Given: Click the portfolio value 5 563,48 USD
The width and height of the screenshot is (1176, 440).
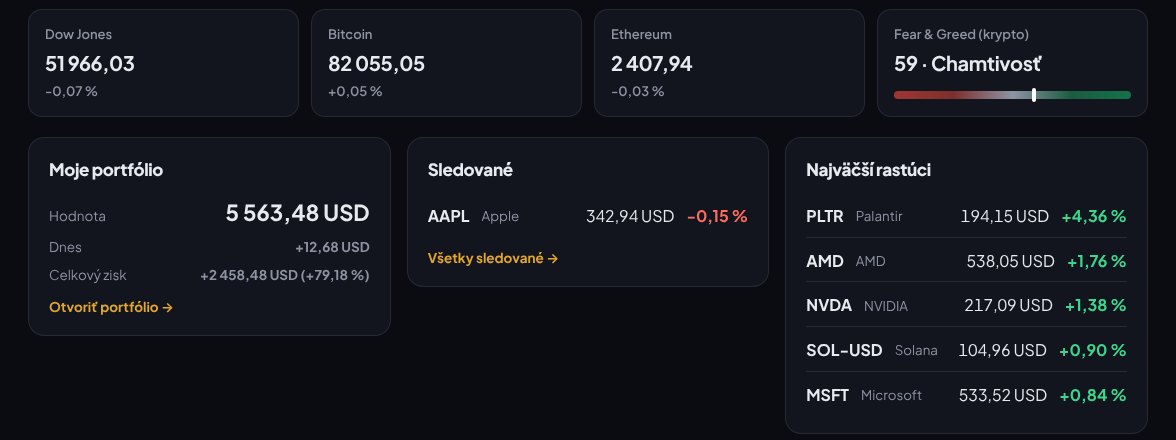Looking at the screenshot, I should coord(298,213).
